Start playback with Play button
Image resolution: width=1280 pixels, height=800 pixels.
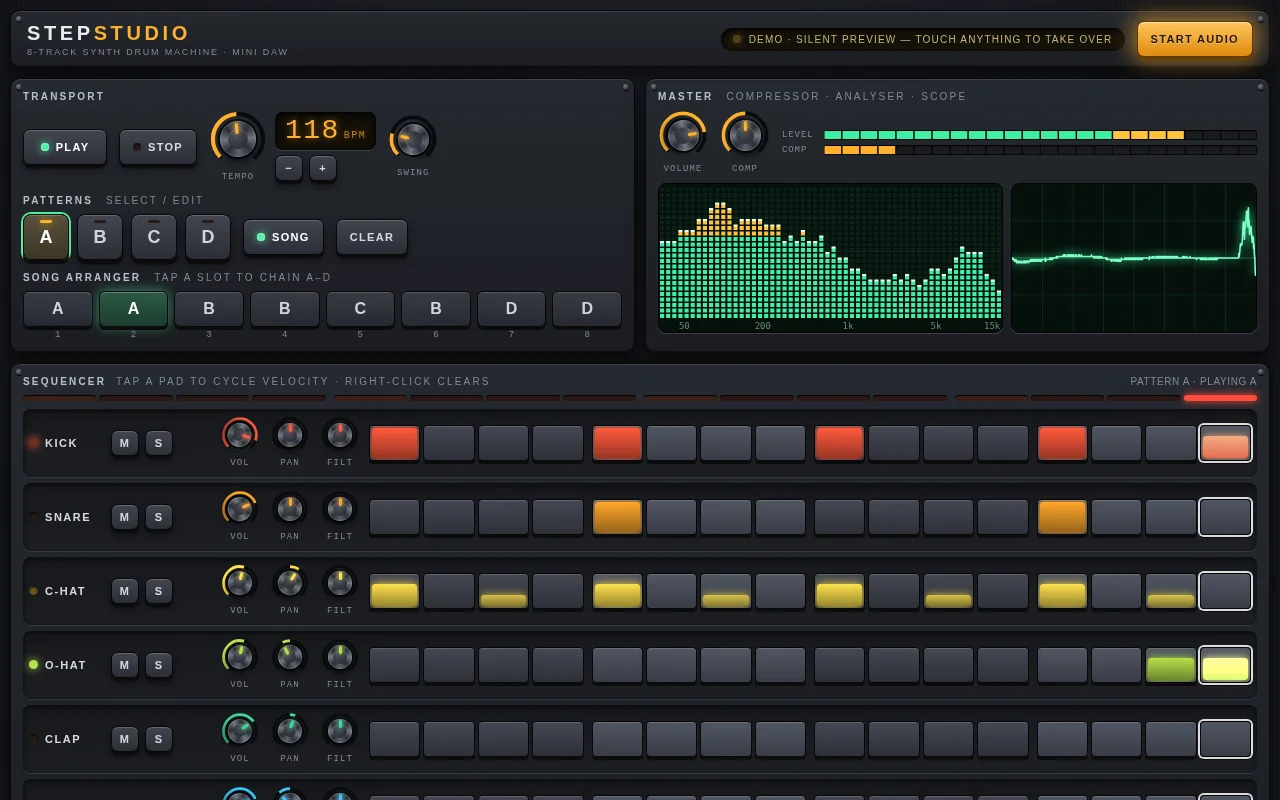pos(65,147)
